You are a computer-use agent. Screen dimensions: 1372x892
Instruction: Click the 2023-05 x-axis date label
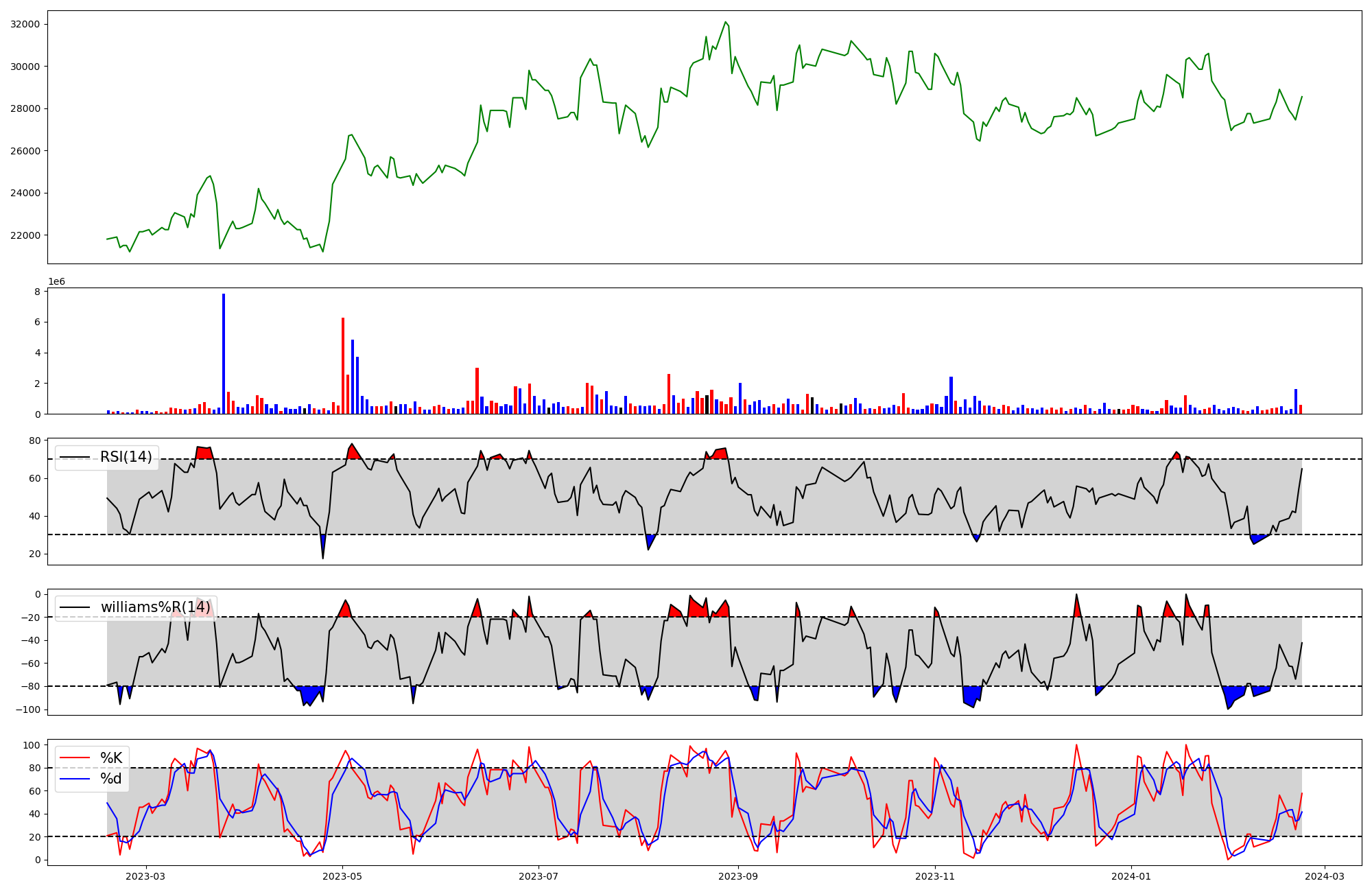coord(342,876)
